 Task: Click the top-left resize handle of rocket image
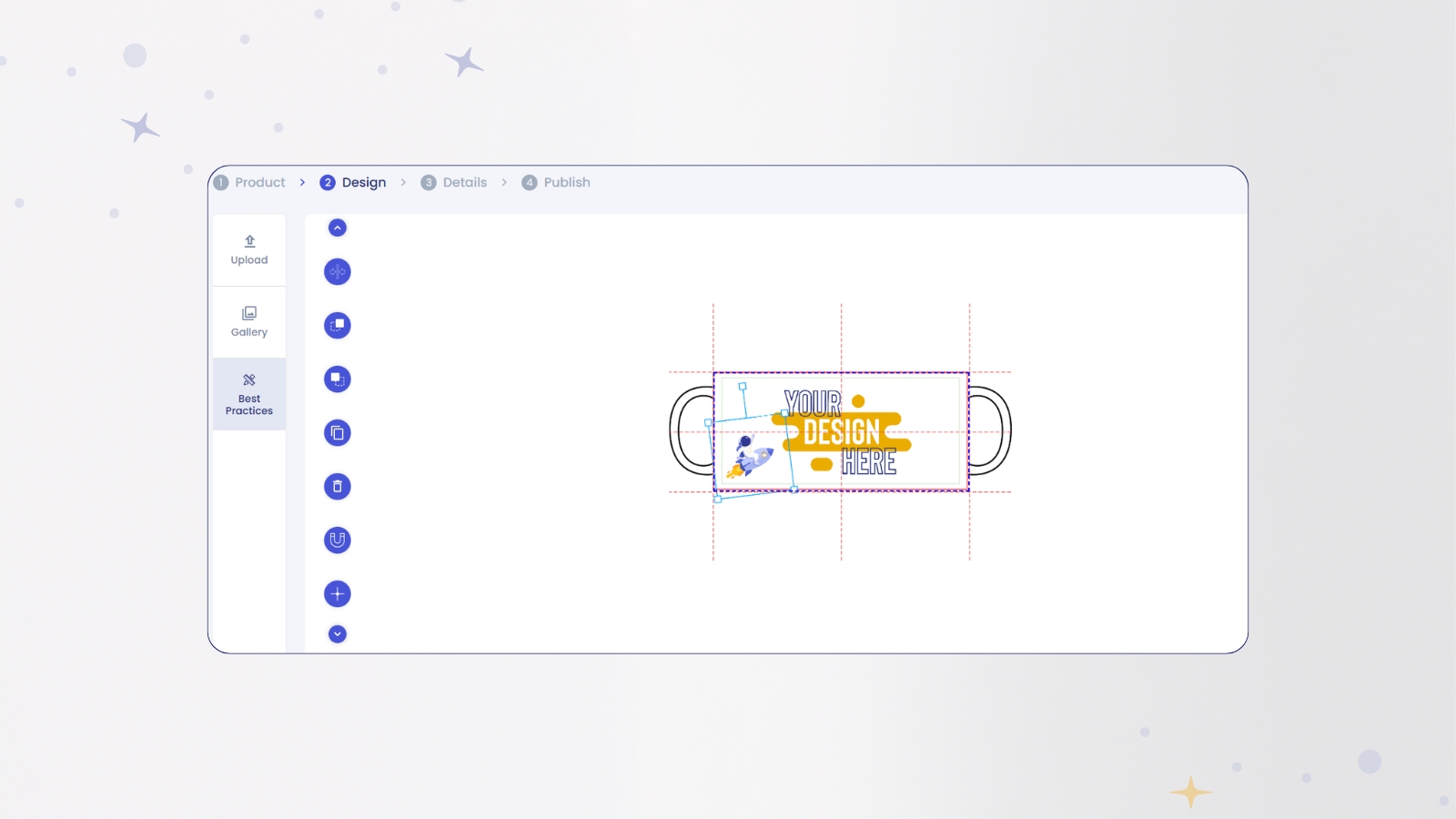(709, 423)
